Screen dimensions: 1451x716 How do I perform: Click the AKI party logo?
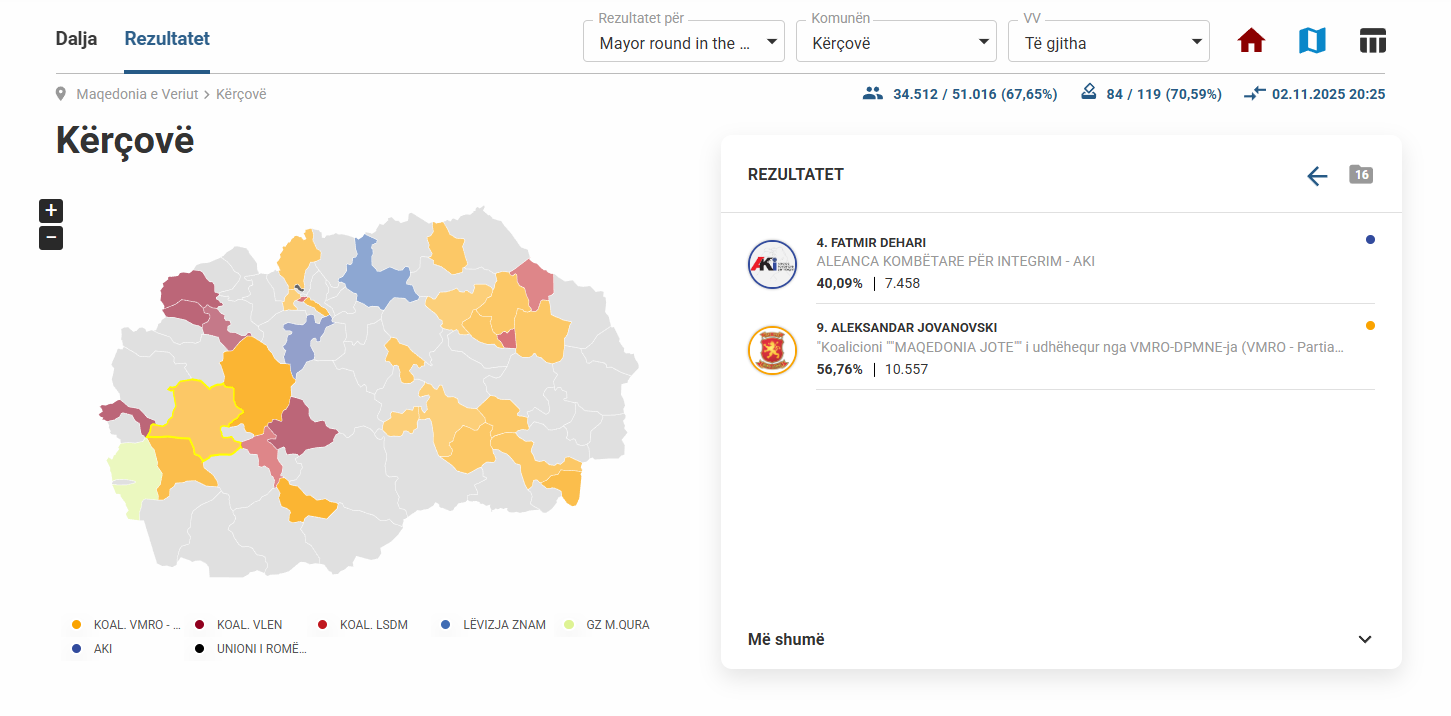[x=772, y=265]
